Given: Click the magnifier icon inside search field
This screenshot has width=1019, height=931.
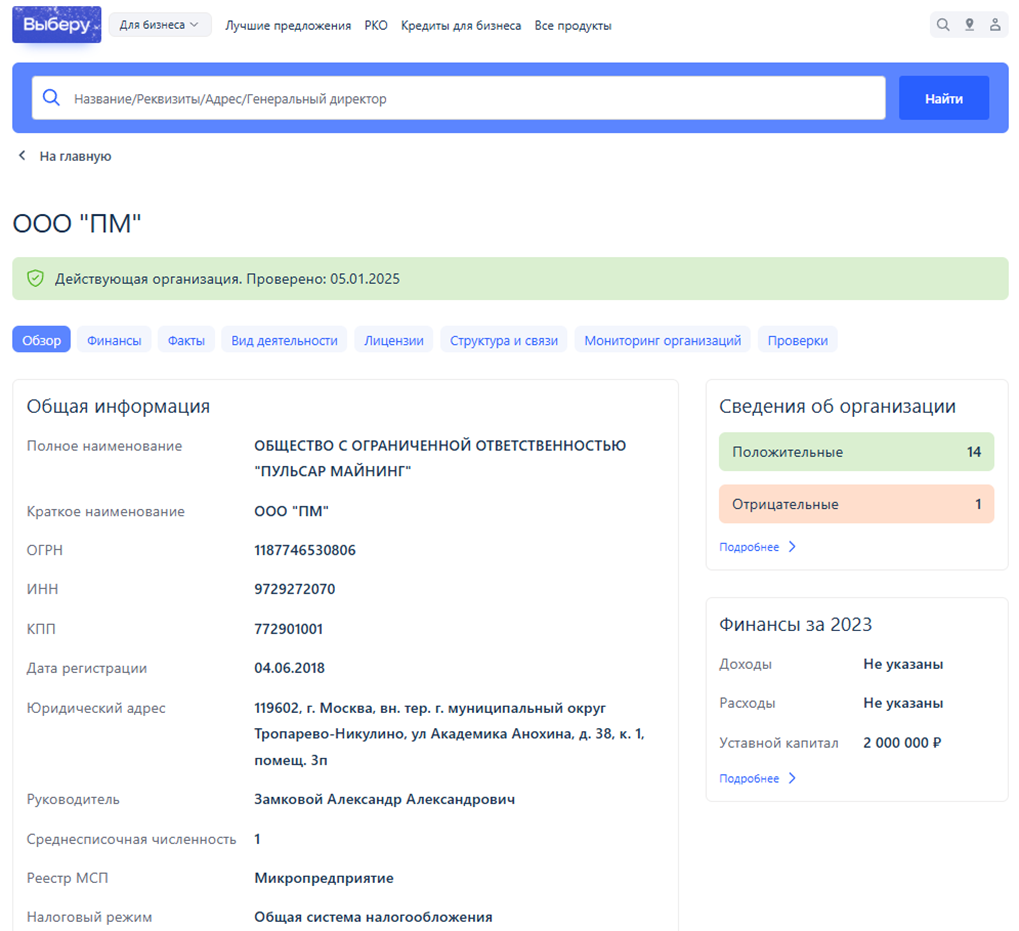Looking at the screenshot, I should [x=51, y=98].
